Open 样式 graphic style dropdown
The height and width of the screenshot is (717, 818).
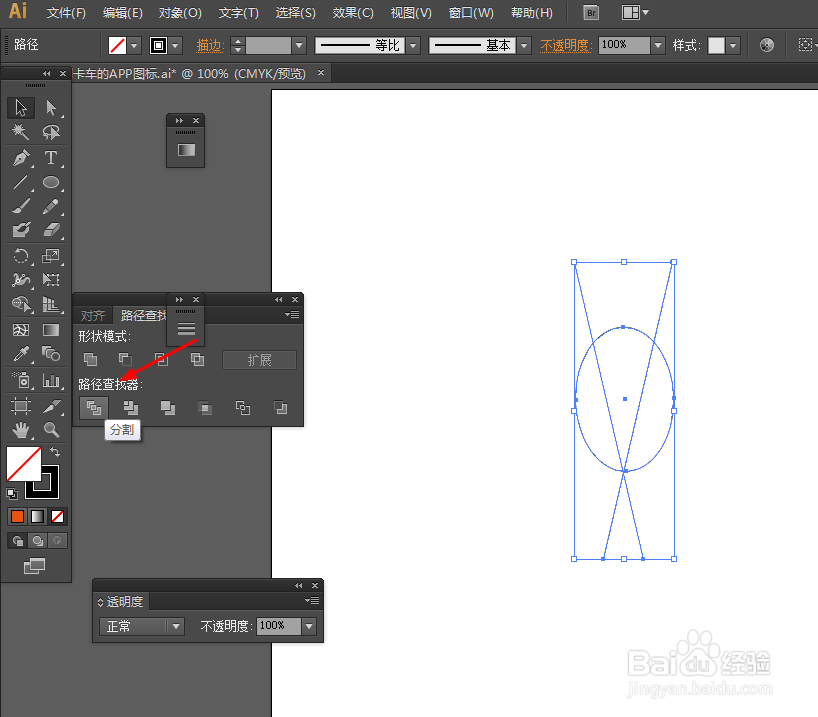[x=733, y=45]
